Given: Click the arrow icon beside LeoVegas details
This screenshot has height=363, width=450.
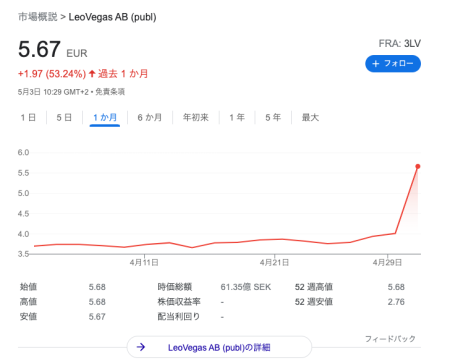Looking at the screenshot, I should pos(141,347).
